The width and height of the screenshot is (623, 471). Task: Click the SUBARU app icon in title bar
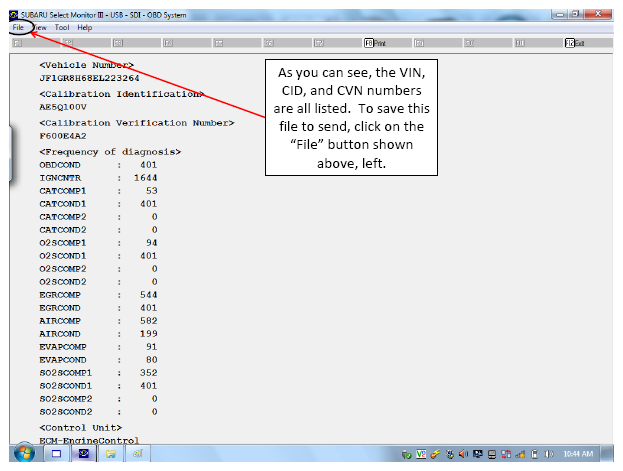pyautogui.click(x=14, y=15)
